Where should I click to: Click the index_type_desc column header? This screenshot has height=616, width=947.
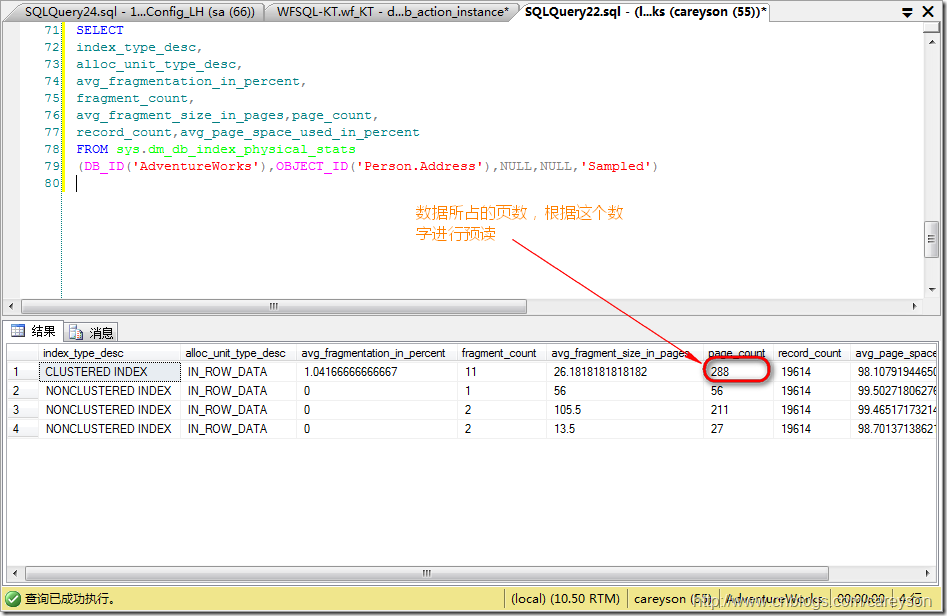click(x=109, y=353)
